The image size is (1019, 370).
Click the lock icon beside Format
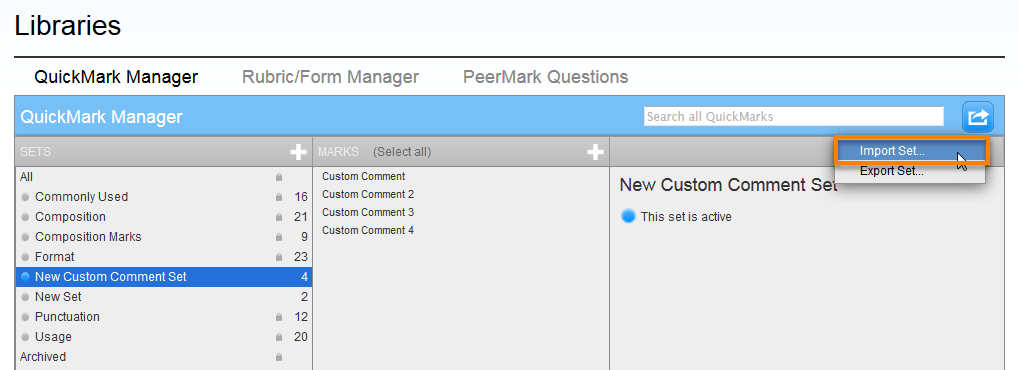[279, 258]
